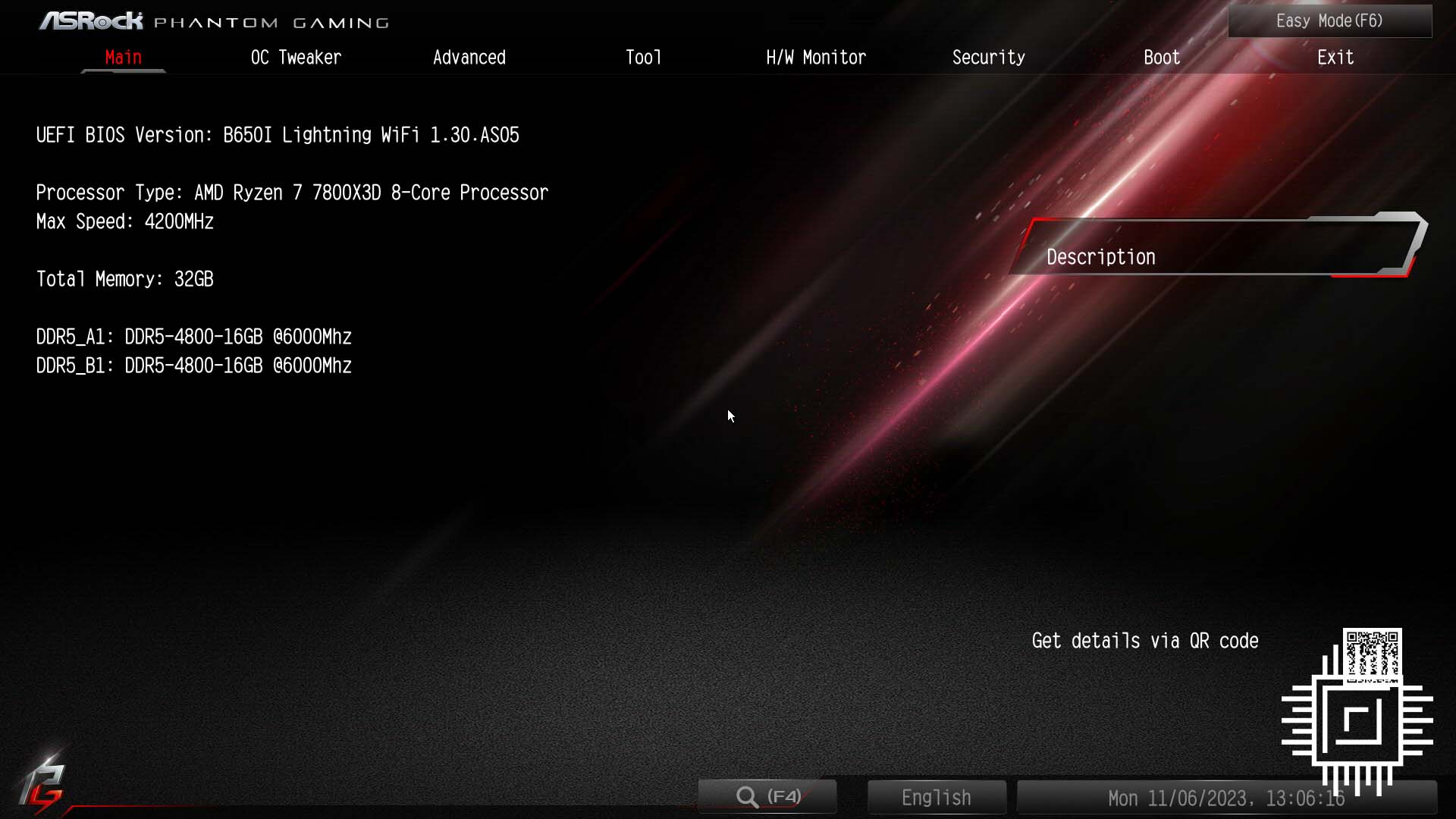Image resolution: width=1456 pixels, height=819 pixels.
Task: Open the Boot tab
Action: click(1162, 58)
